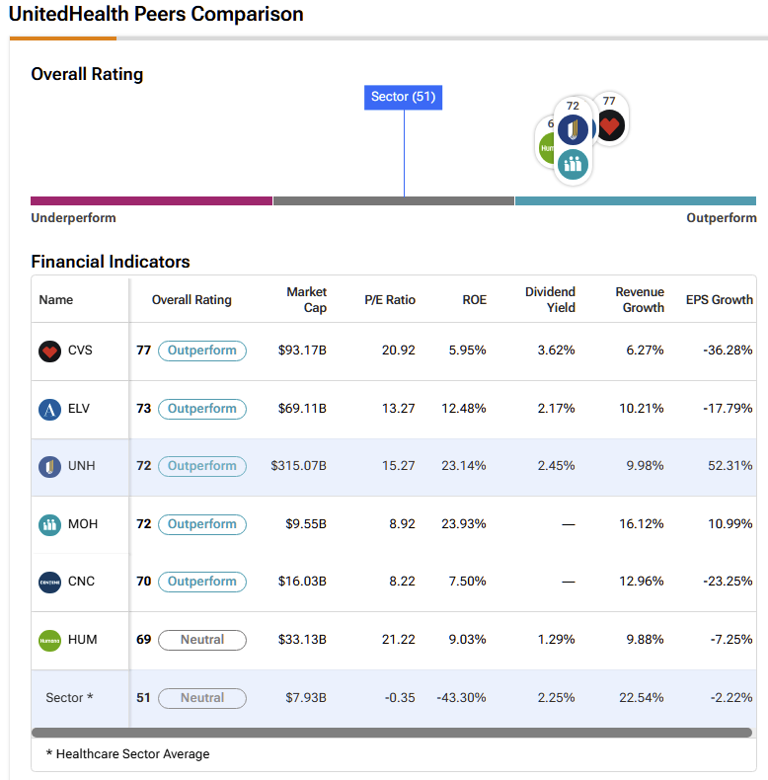
Task: Click the ELV logo icon in the table
Action: (x=49, y=409)
